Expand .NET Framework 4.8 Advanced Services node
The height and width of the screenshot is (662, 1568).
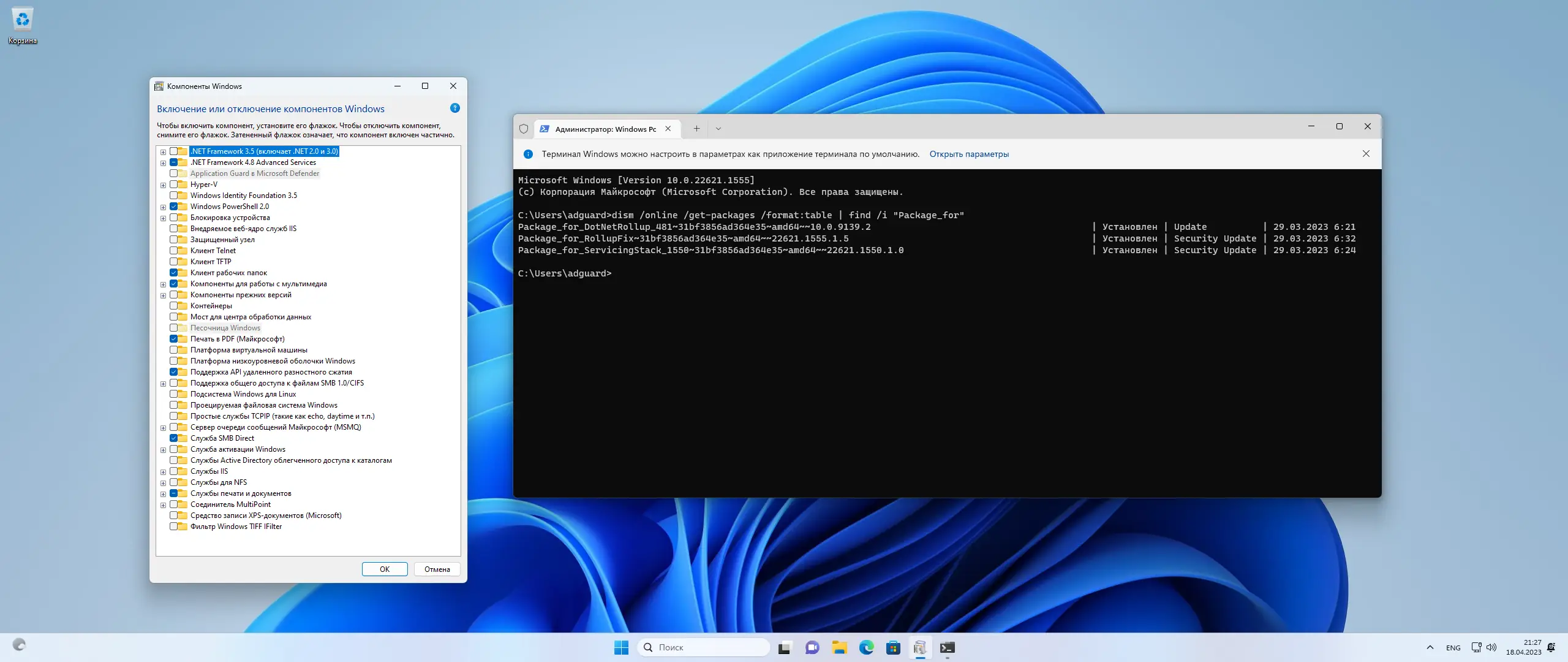coord(163,163)
